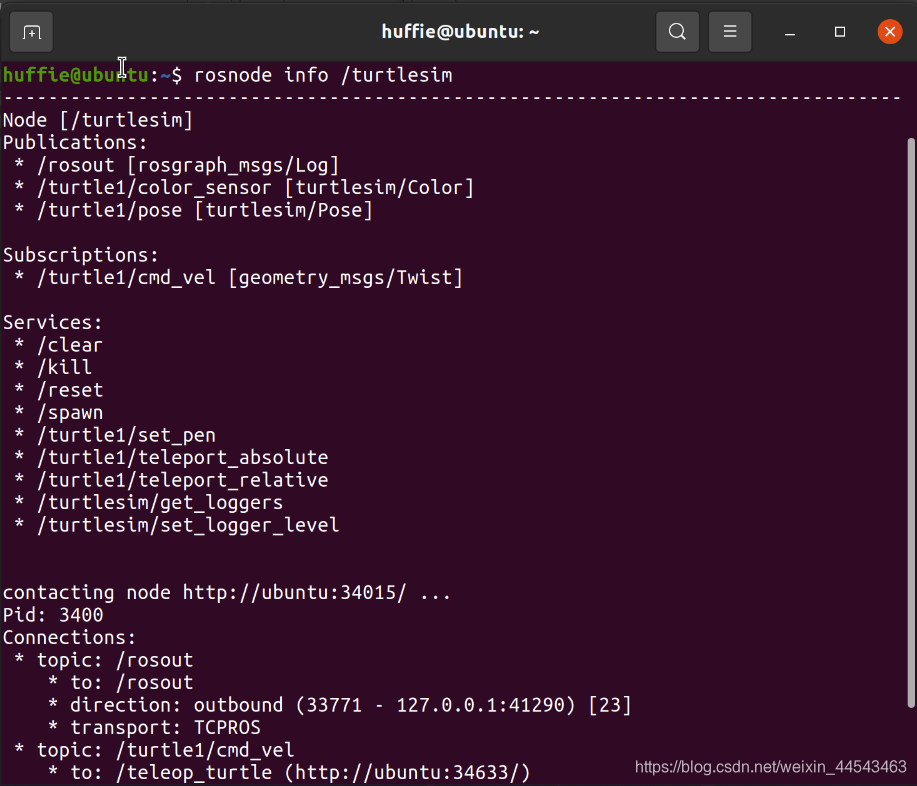
Task: Click the 'Pid: 3400' line
Action: click(x=53, y=615)
